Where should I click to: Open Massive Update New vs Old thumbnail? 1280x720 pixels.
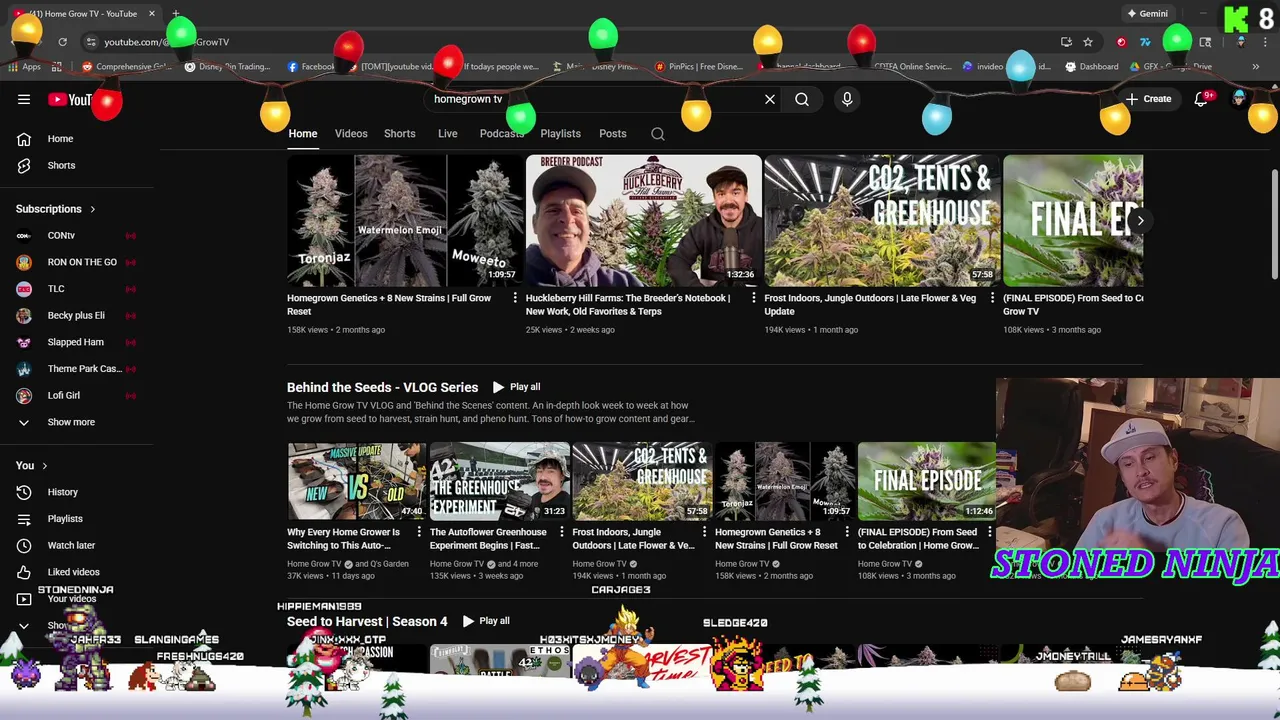tap(357, 481)
